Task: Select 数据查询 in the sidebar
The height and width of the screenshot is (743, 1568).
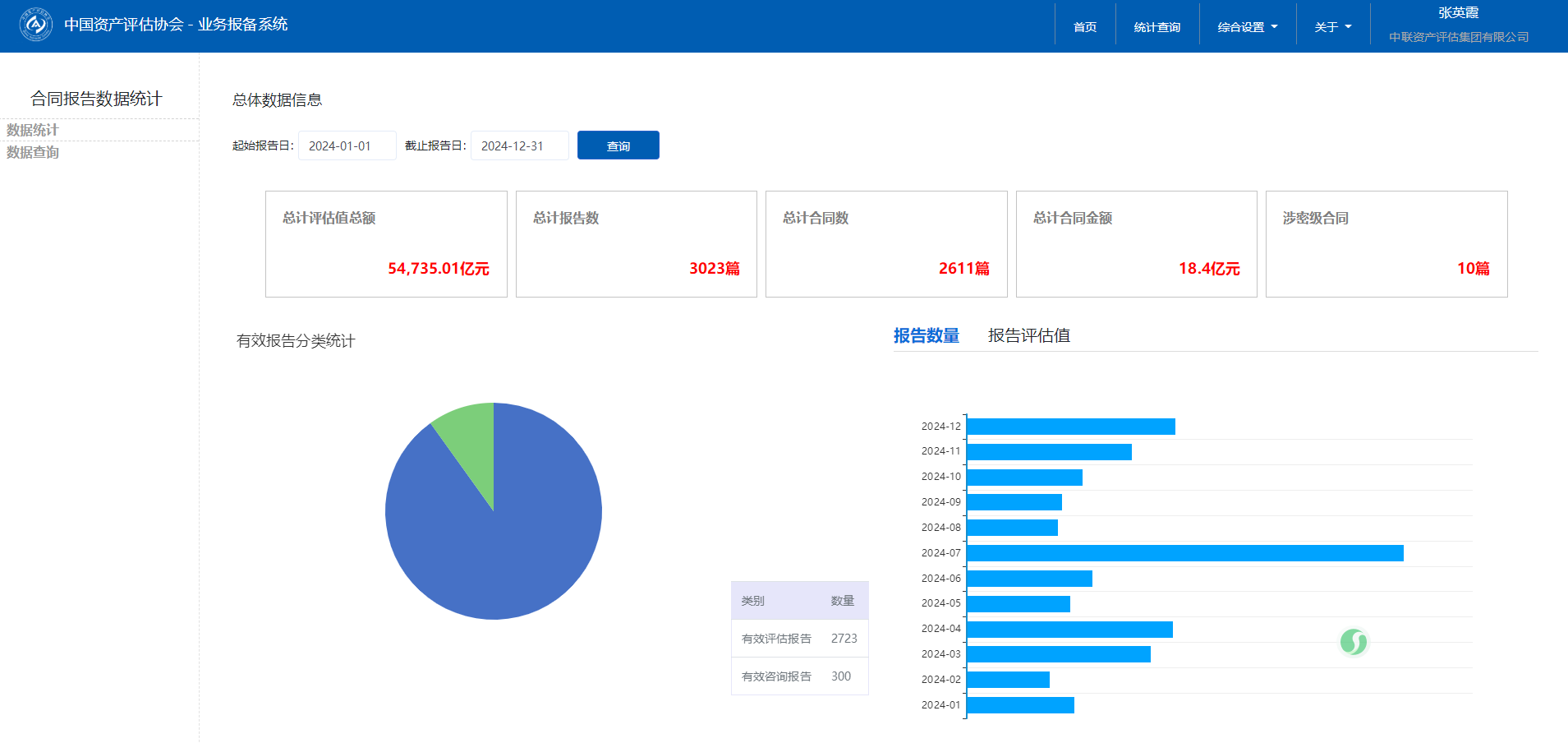Action: [33, 152]
